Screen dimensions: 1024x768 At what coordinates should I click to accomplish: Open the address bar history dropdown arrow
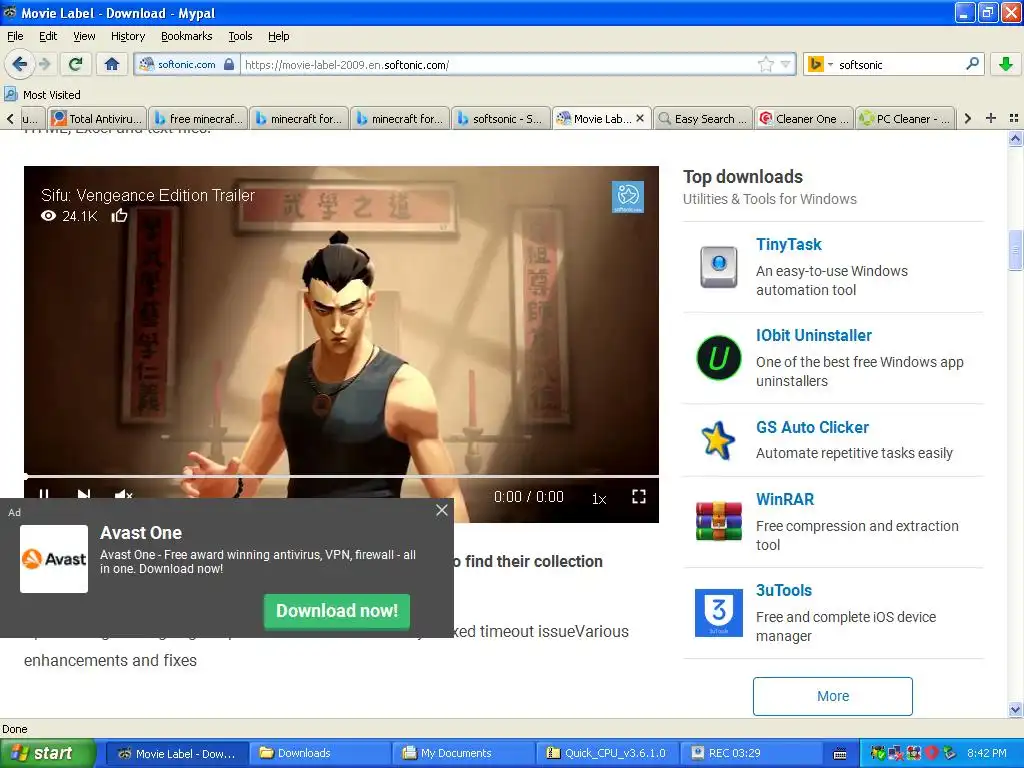[x=786, y=64]
